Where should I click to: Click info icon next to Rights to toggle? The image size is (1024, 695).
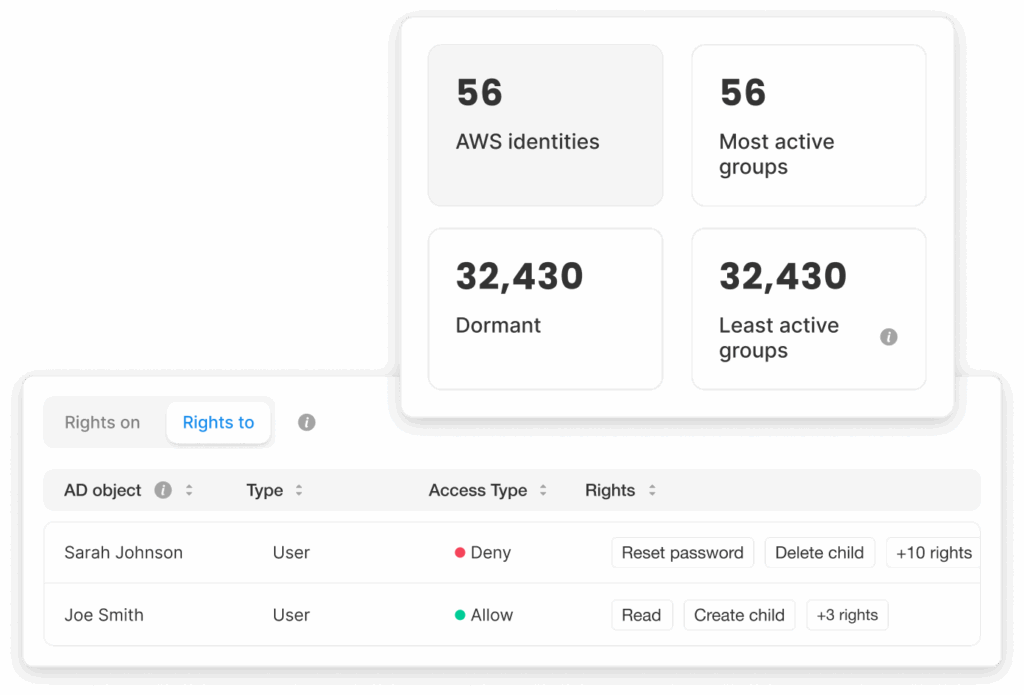coord(307,423)
